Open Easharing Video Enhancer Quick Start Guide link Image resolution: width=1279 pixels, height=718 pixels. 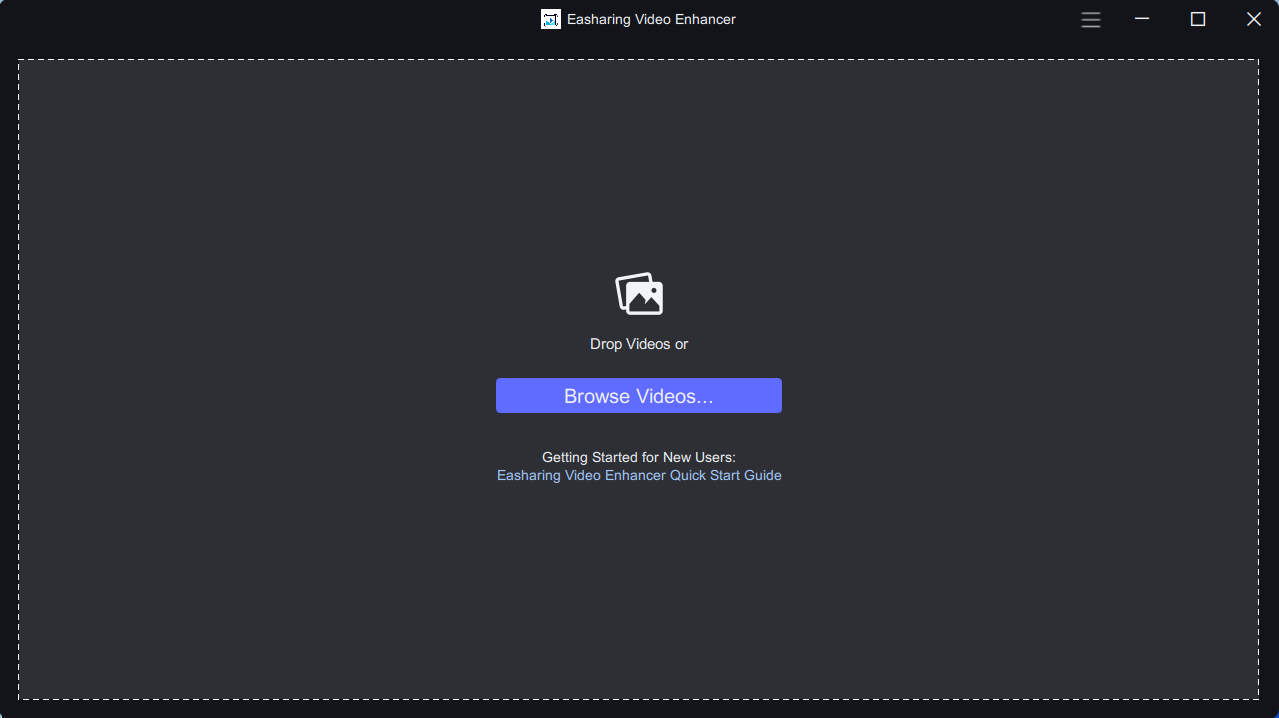[x=639, y=475]
